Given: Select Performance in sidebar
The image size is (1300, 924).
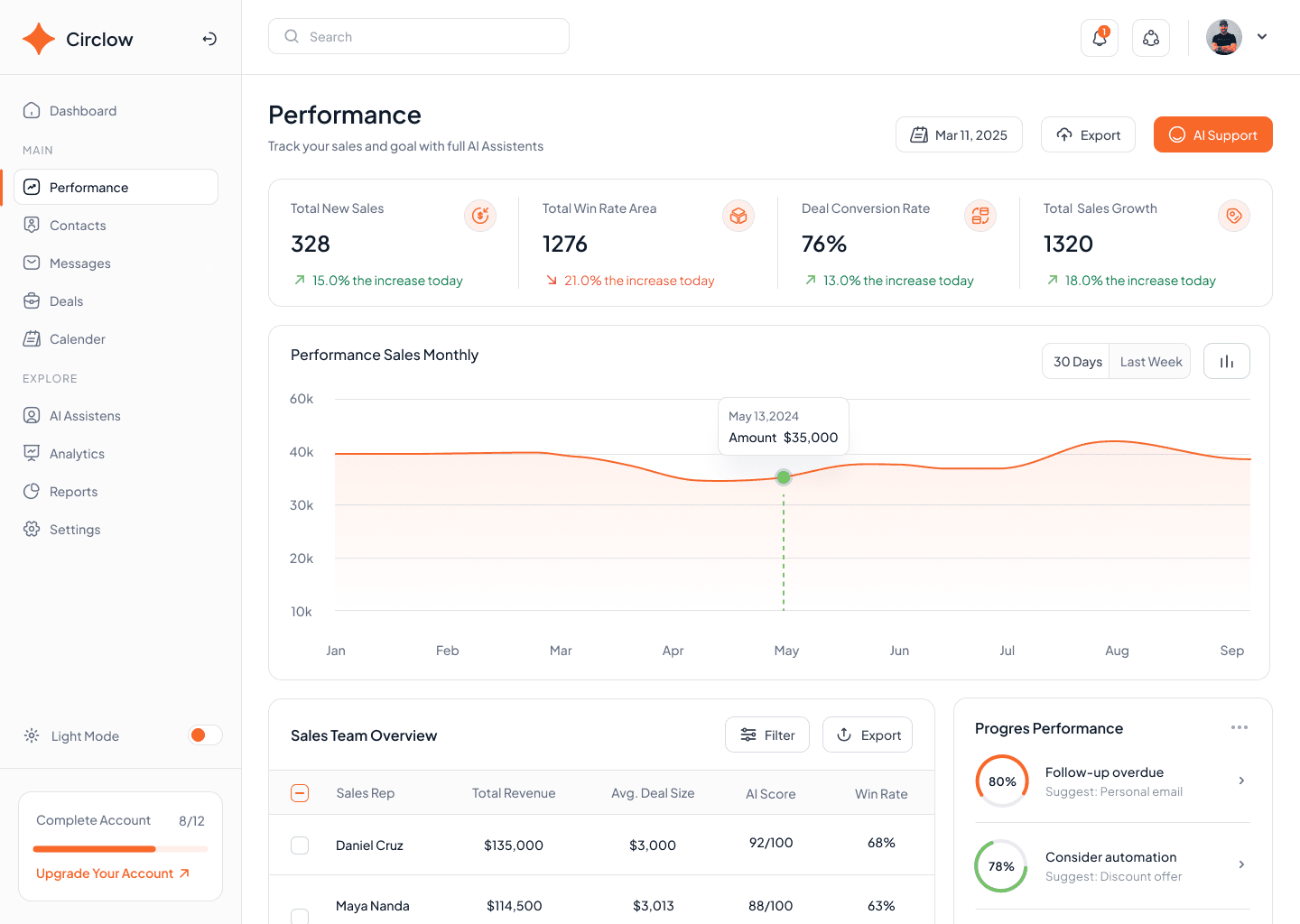Looking at the screenshot, I should coord(116,187).
